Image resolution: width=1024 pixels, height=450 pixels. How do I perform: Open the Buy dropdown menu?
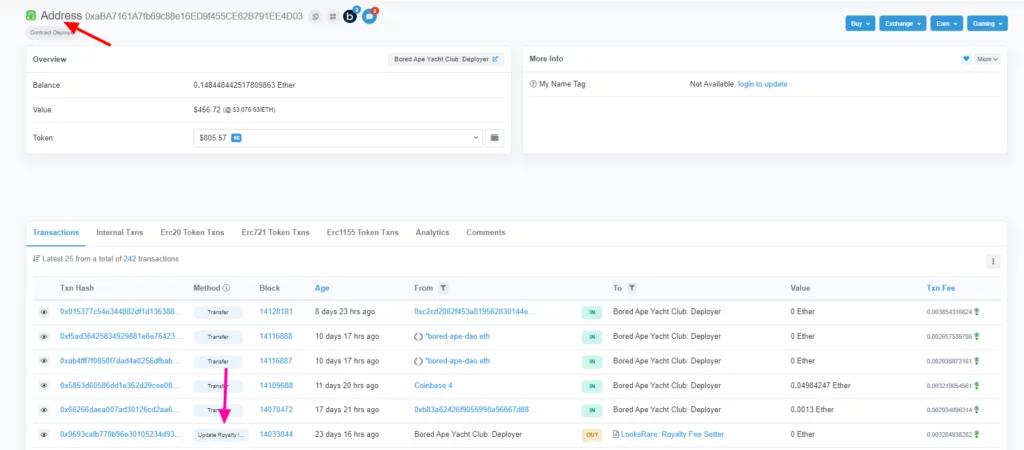click(859, 22)
